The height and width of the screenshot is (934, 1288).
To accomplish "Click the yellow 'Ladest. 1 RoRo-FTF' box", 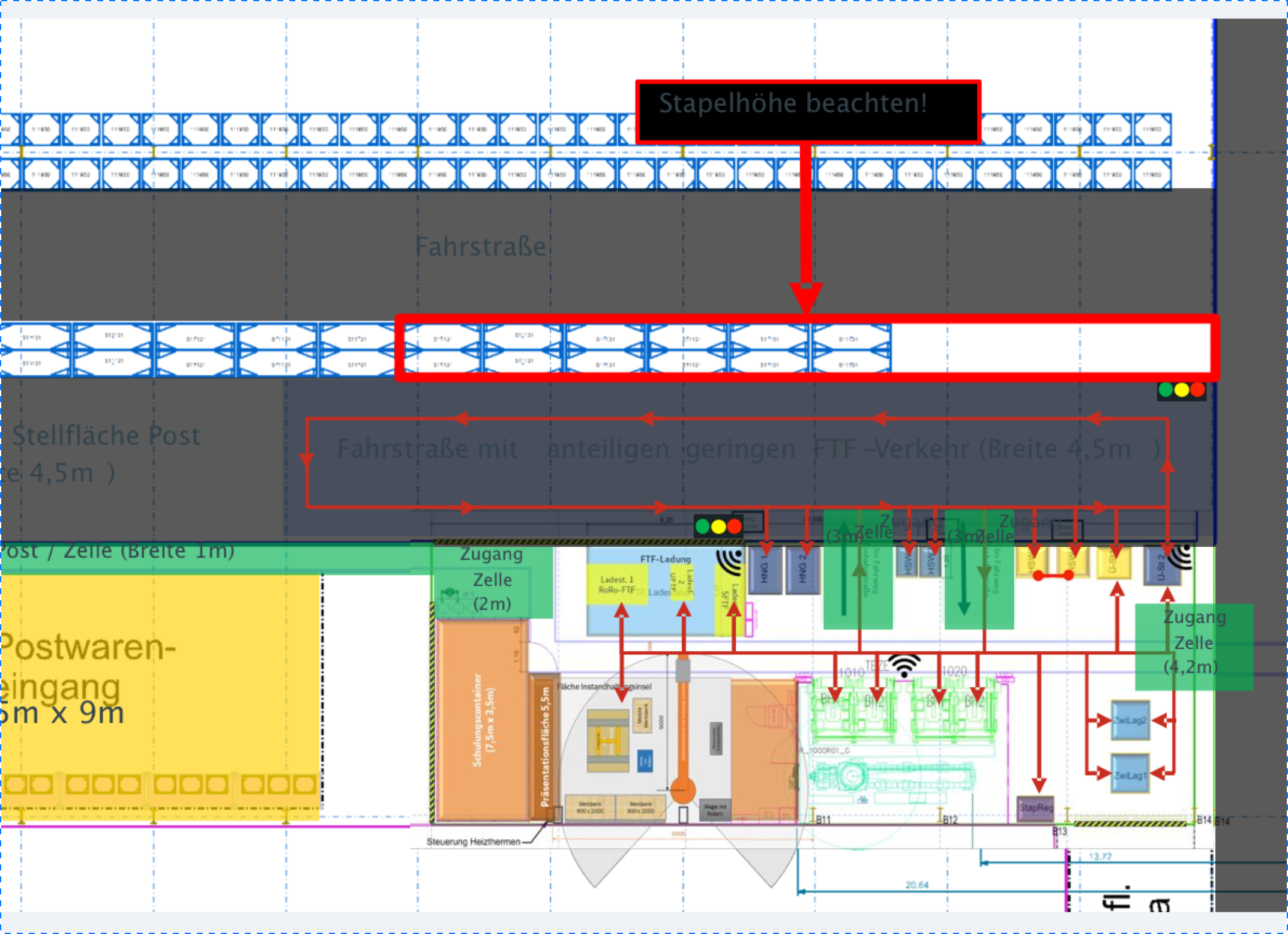I will (x=617, y=585).
